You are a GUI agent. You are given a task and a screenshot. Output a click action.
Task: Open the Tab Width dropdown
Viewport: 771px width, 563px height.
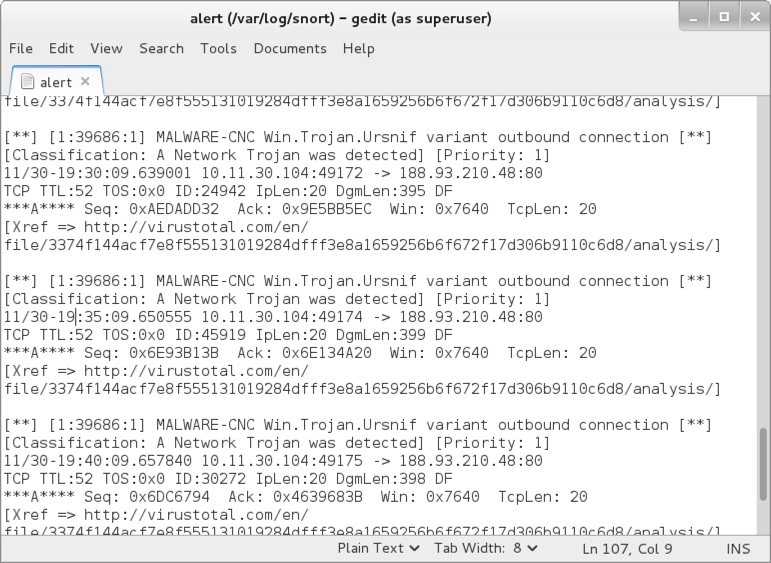[x=486, y=548]
